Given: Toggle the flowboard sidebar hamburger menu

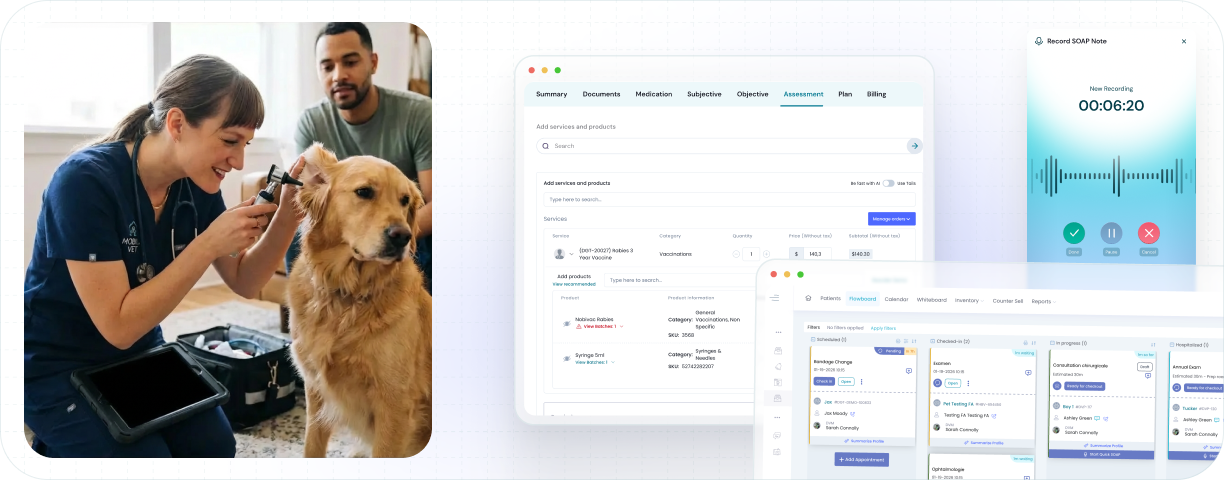Looking at the screenshot, I should click(x=775, y=298).
